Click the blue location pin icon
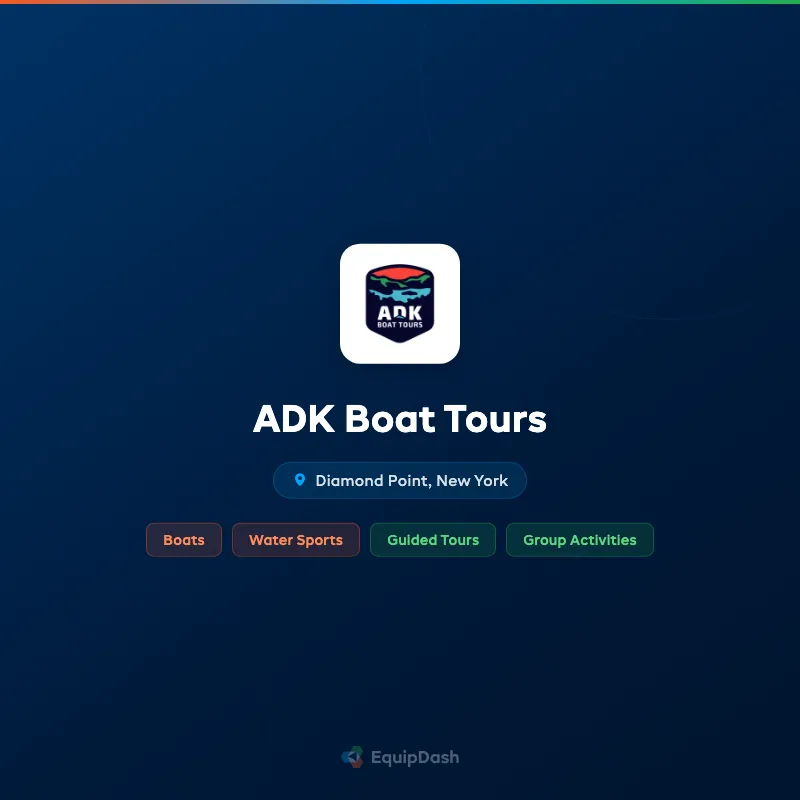The height and width of the screenshot is (800, 800). (x=302, y=480)
